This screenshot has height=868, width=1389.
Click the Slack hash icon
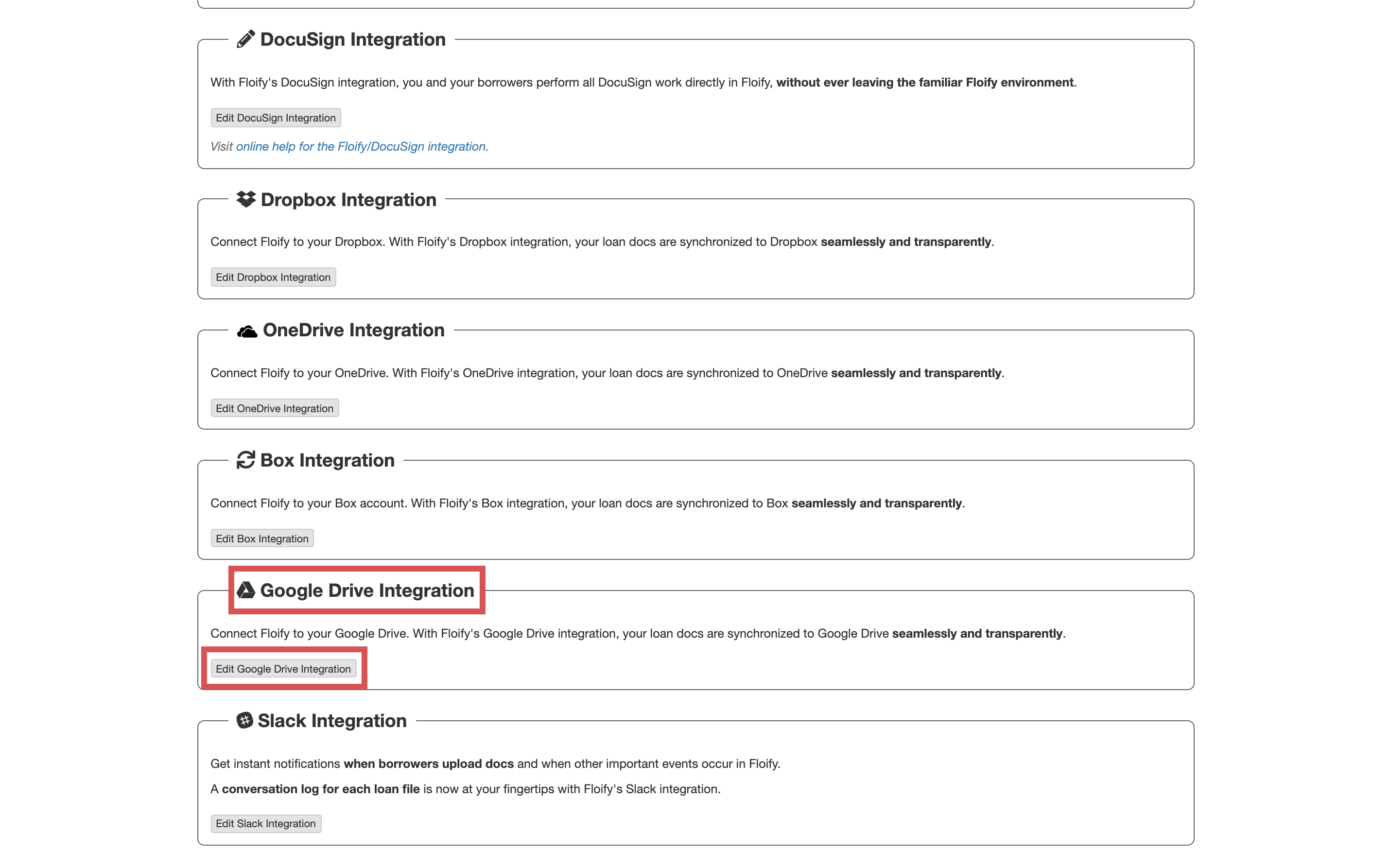tap(244, 720)
